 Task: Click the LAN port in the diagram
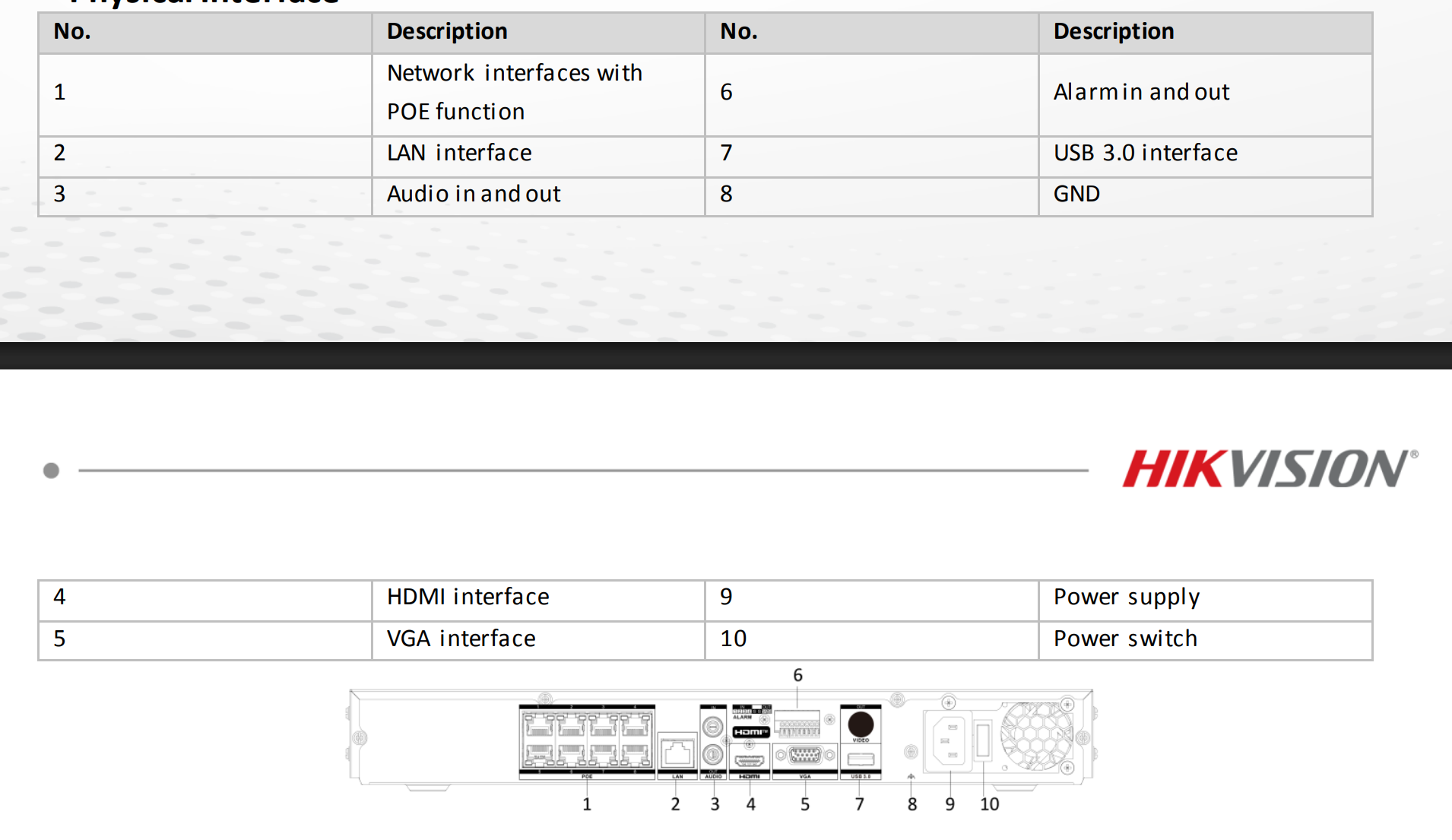(x=677, y=753)
